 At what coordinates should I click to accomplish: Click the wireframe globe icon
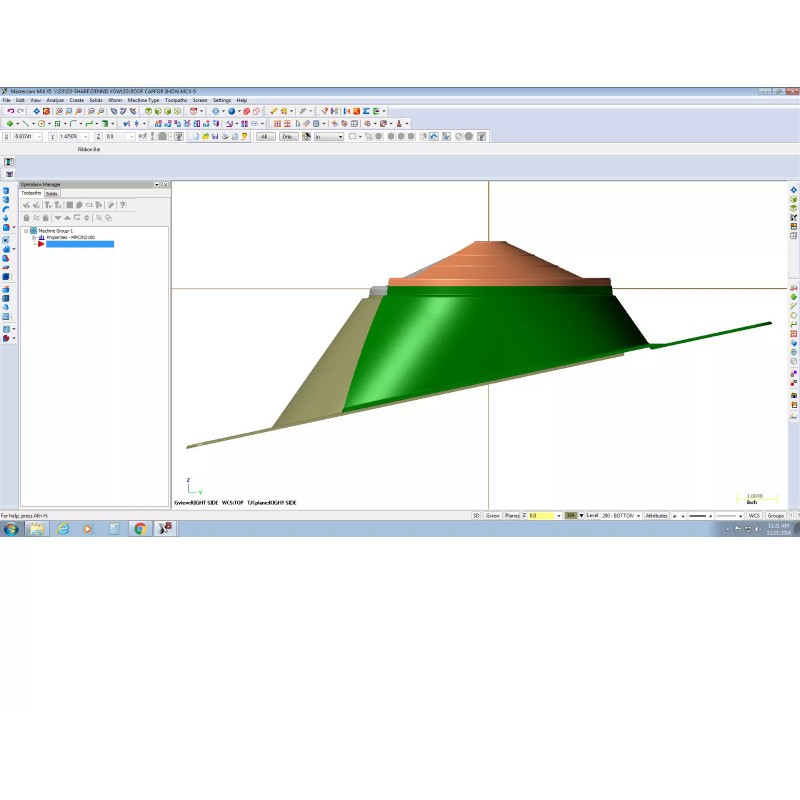click(x=216, y=111)
